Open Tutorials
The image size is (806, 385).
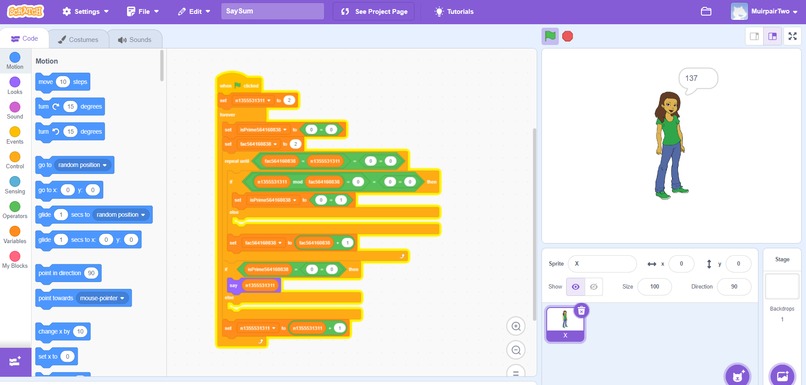pos(454,11)
